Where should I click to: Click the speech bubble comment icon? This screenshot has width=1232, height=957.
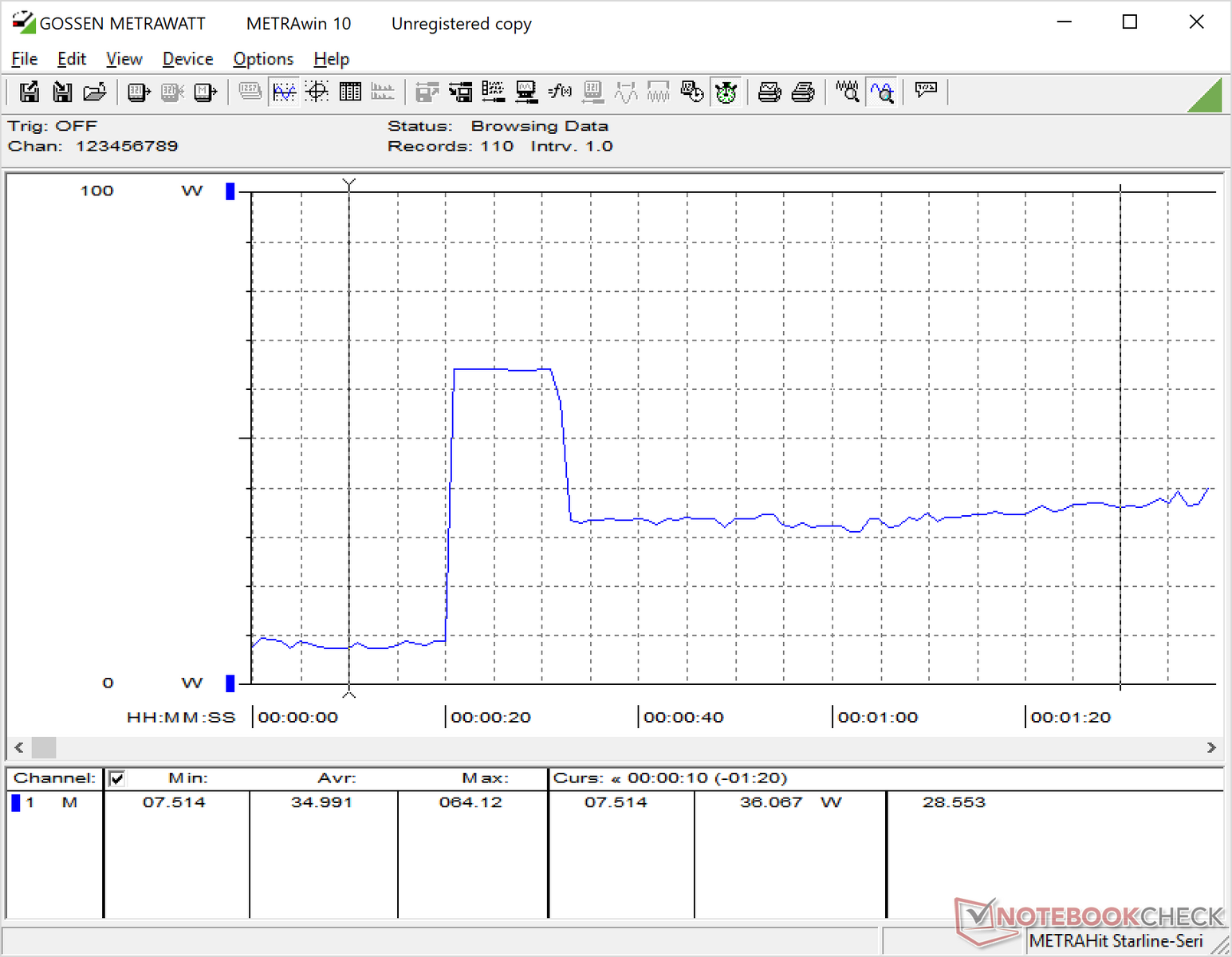[926, 91]
